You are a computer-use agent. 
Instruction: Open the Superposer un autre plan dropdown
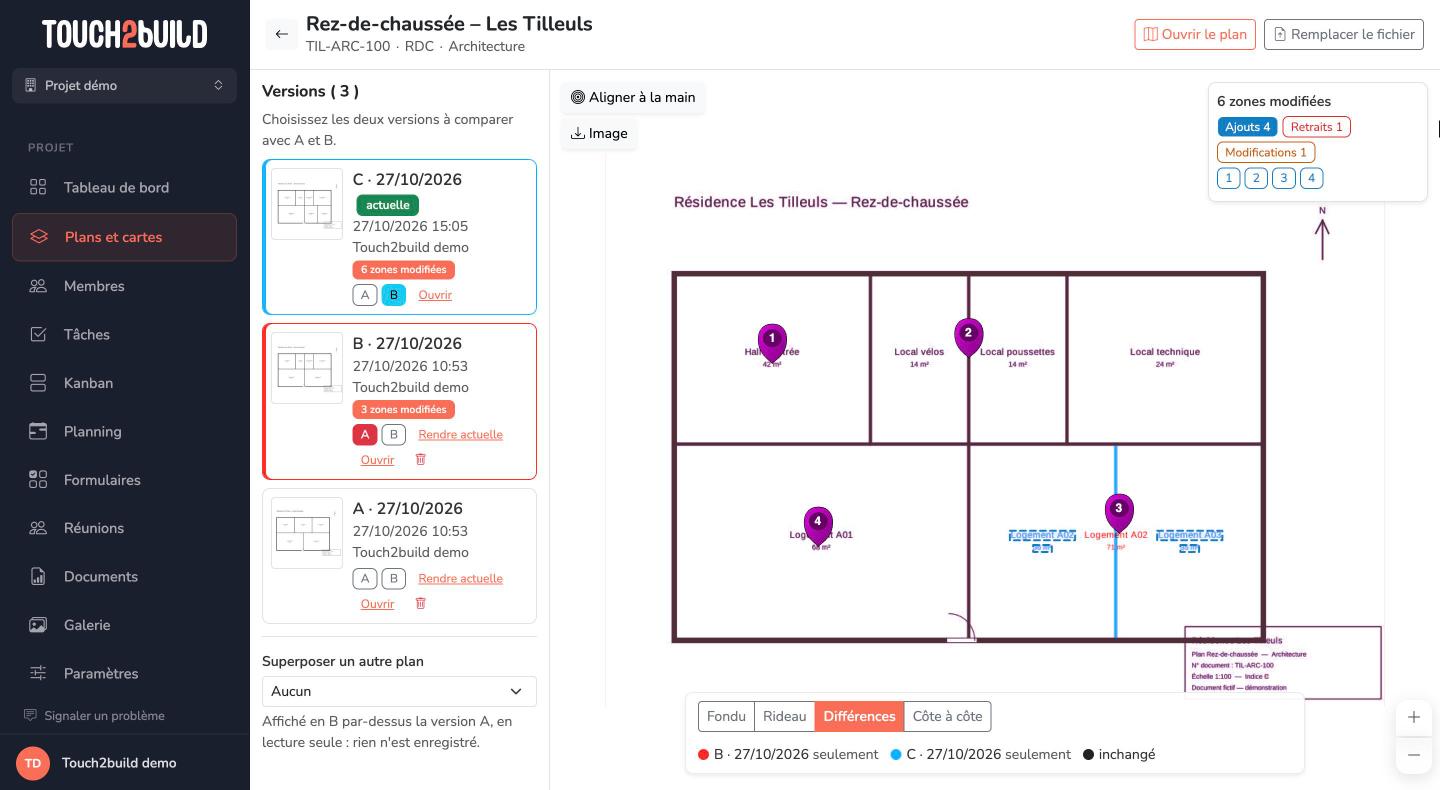point(399,691)
